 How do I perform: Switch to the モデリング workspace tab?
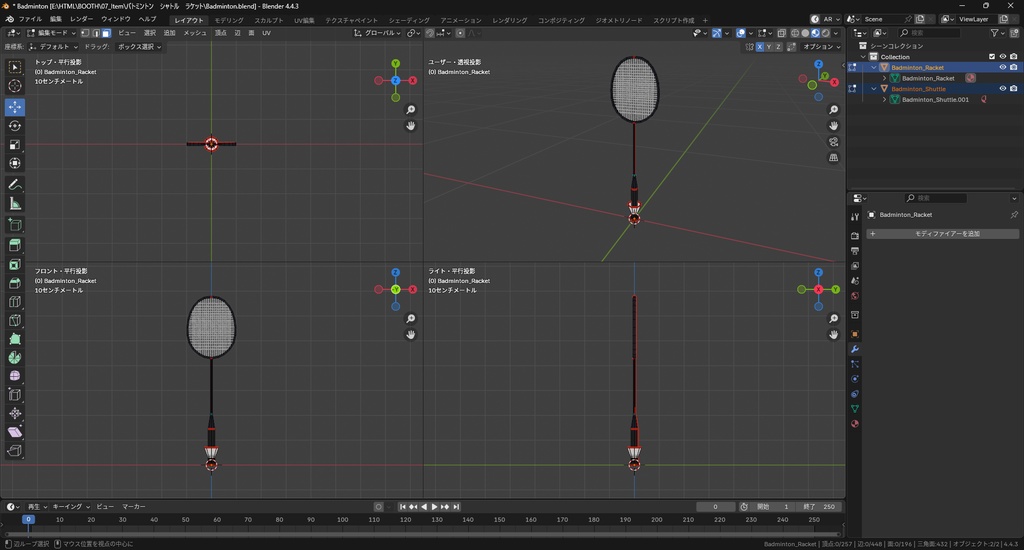click(x=229, y=20)
